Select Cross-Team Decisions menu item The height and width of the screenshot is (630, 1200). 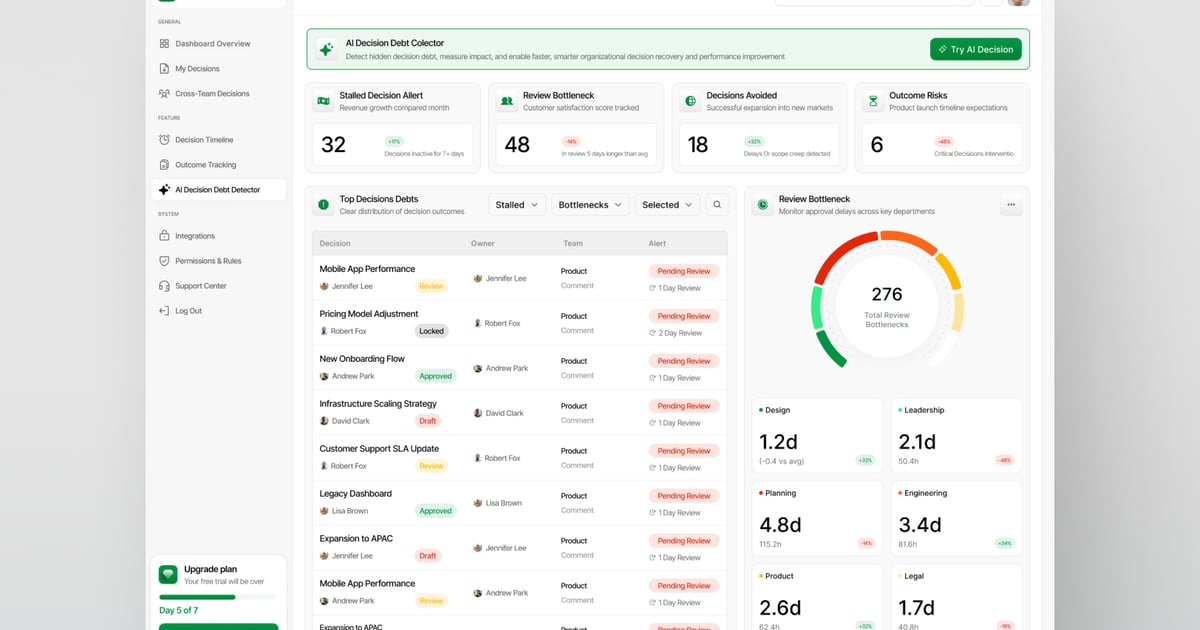point(212,94)
